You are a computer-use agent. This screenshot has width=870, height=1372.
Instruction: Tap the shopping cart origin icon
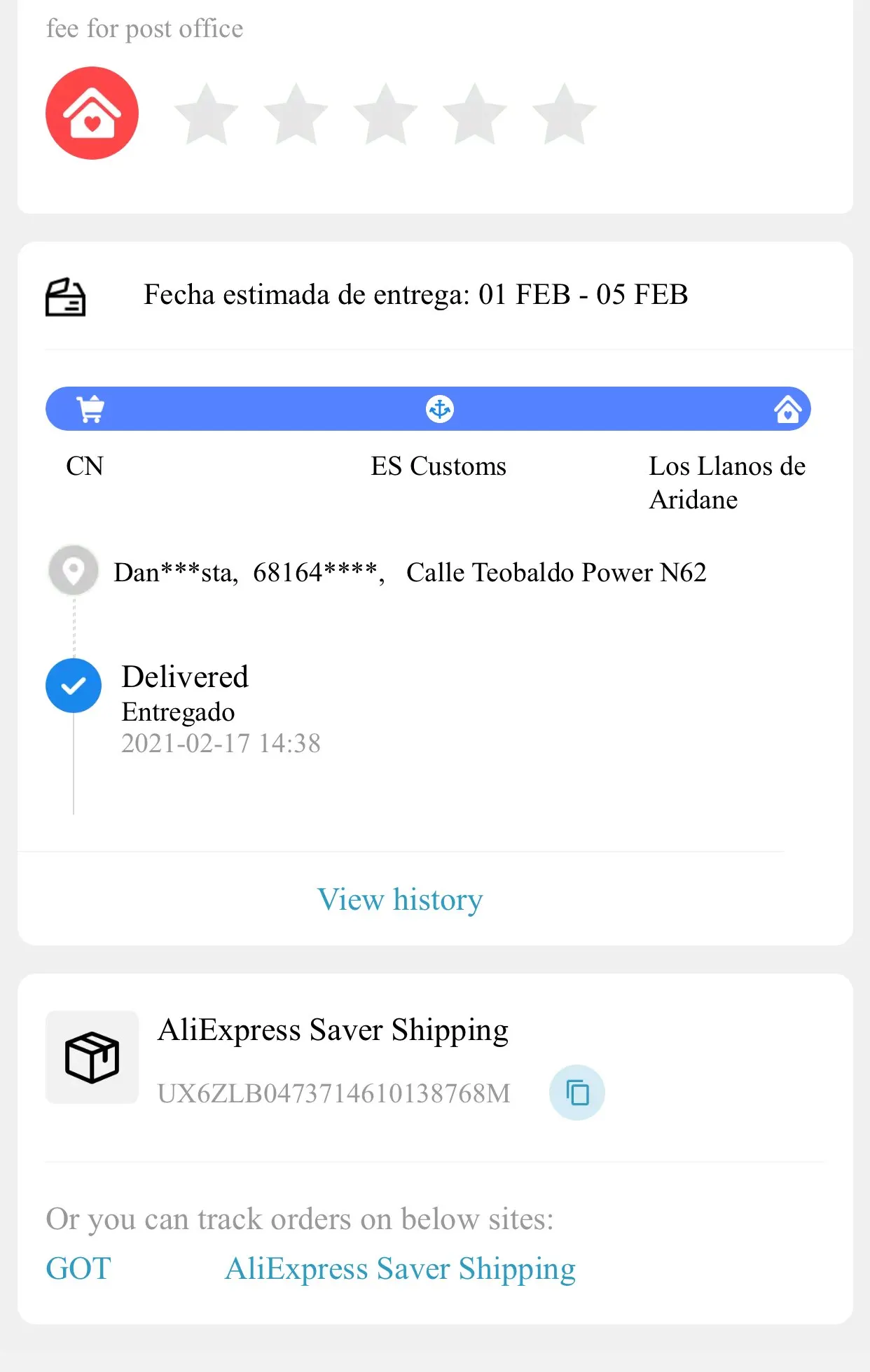(90, 409)
